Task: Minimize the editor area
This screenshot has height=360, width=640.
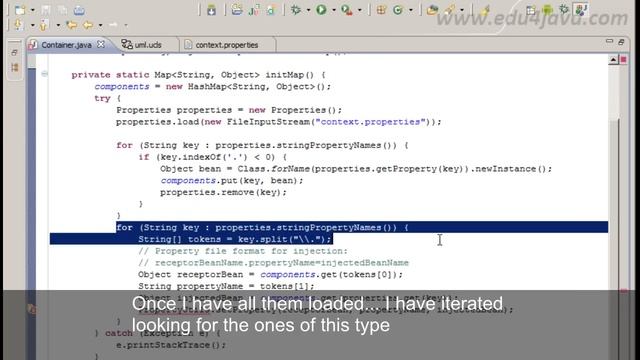Action: tap(609, 42)
